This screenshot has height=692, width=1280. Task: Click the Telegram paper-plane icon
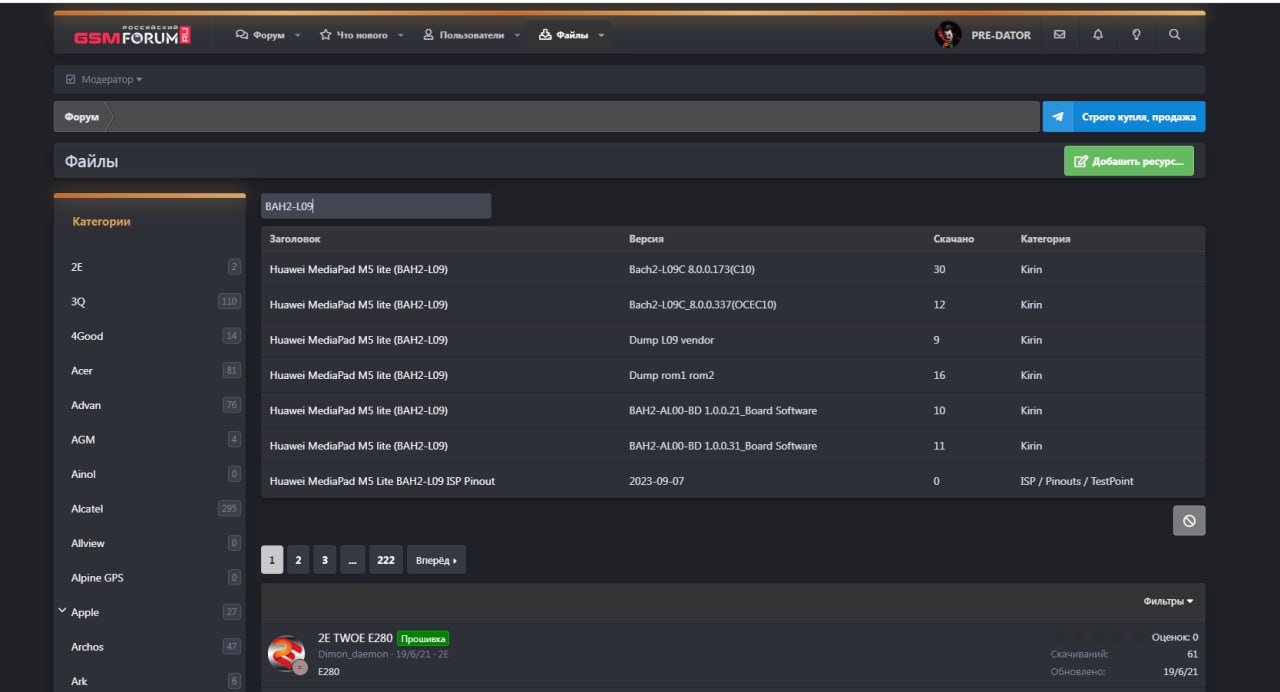pos(1058,117)
